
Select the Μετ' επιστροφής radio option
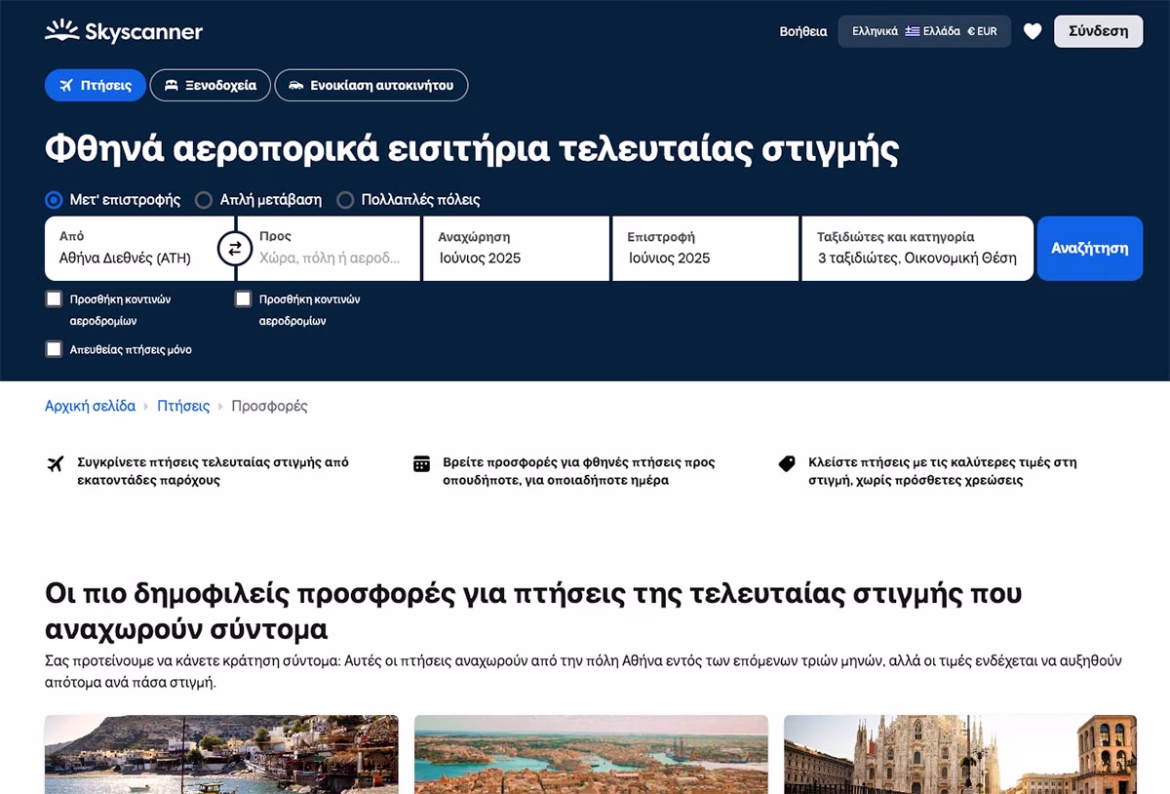tap(54, 200)
